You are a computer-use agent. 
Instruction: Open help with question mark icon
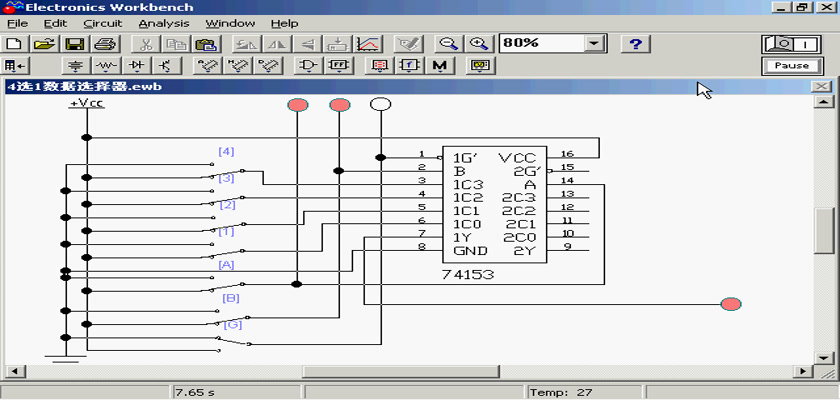635,44
